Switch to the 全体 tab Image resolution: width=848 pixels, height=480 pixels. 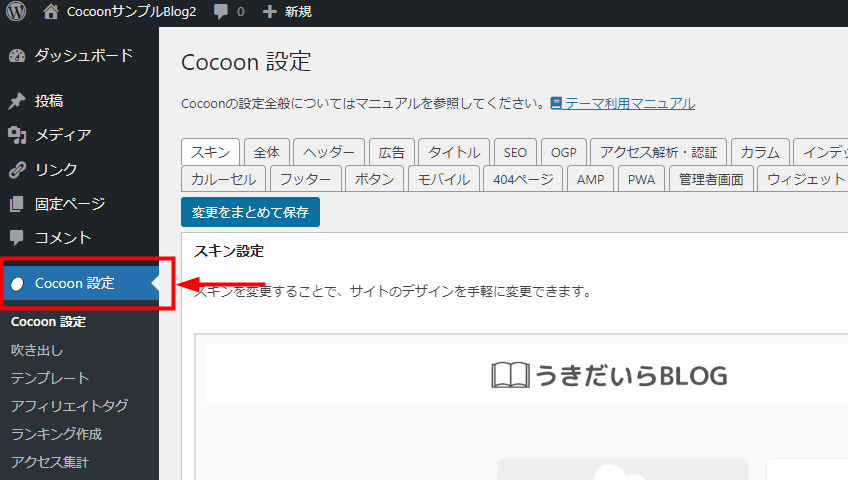pyautogui.click(x=267, y=152)
